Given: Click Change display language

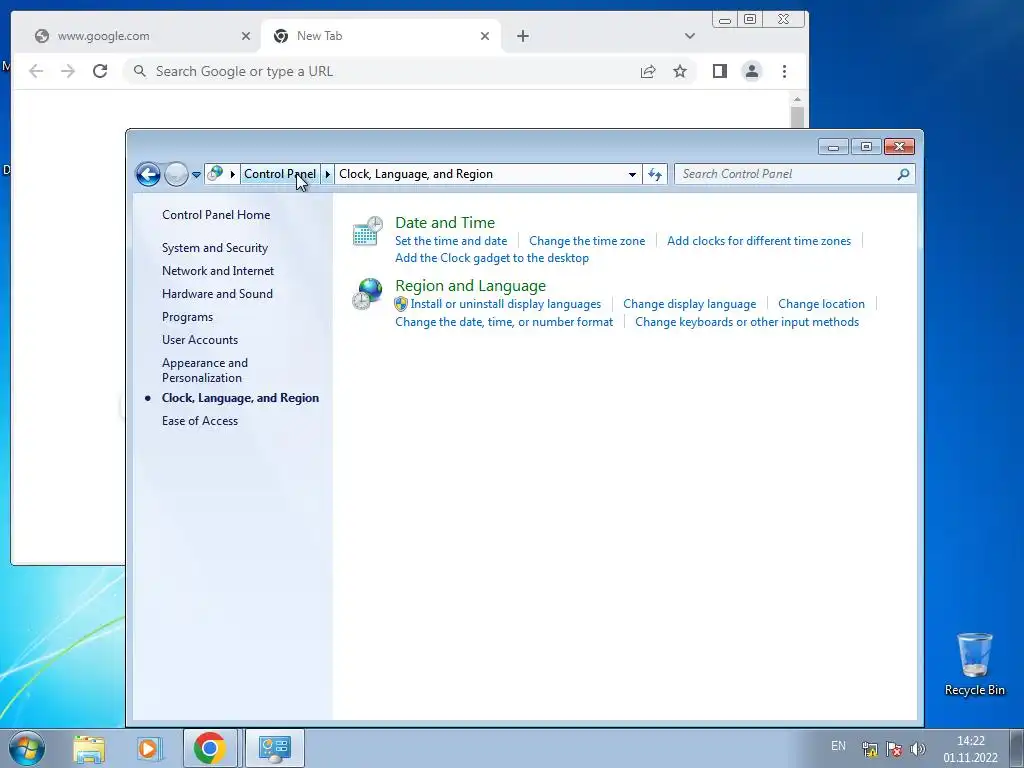Looking at the screenshot, I should pos(690,304).
